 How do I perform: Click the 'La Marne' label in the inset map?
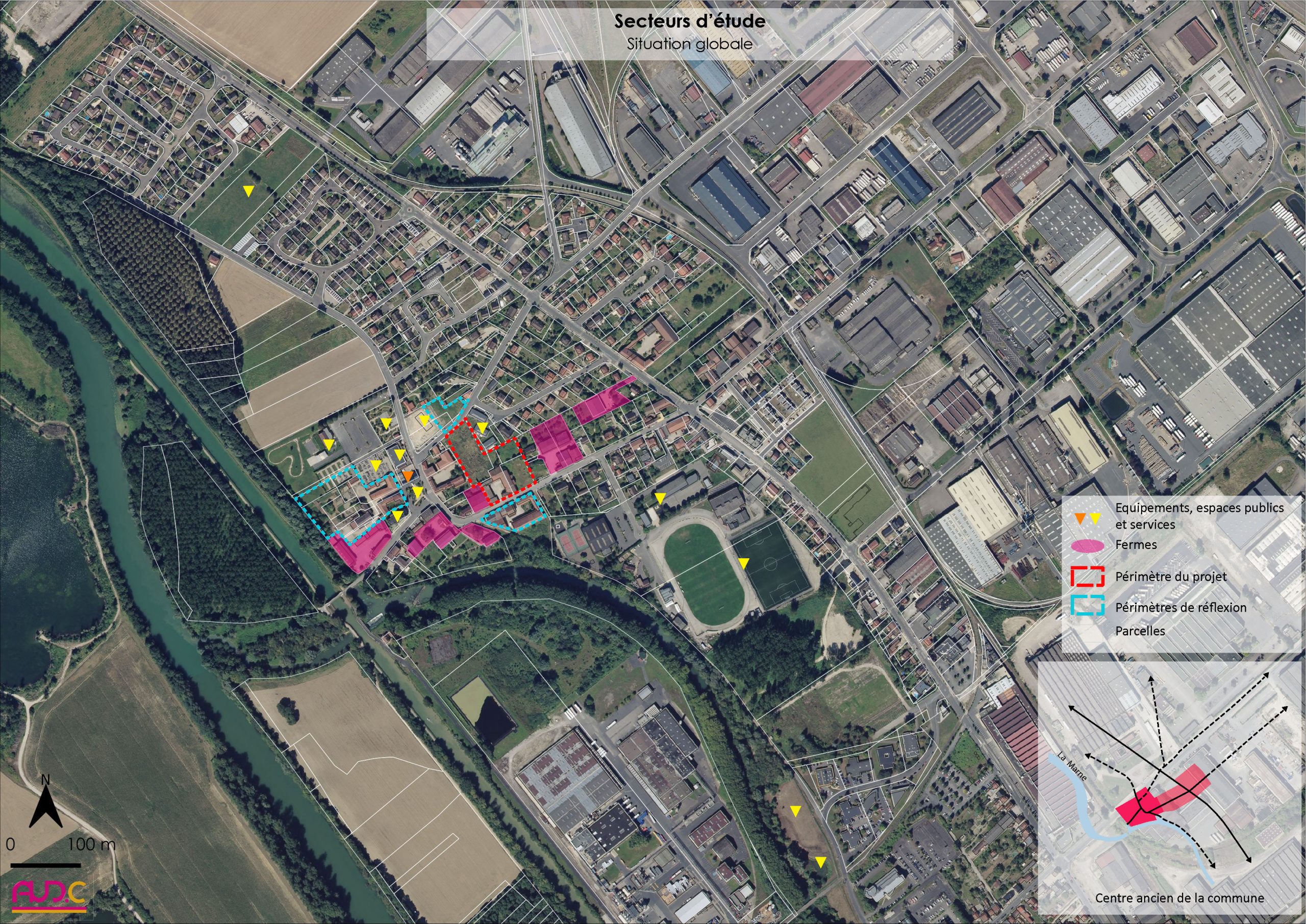pyautogui.click(x=1073, y=767)
